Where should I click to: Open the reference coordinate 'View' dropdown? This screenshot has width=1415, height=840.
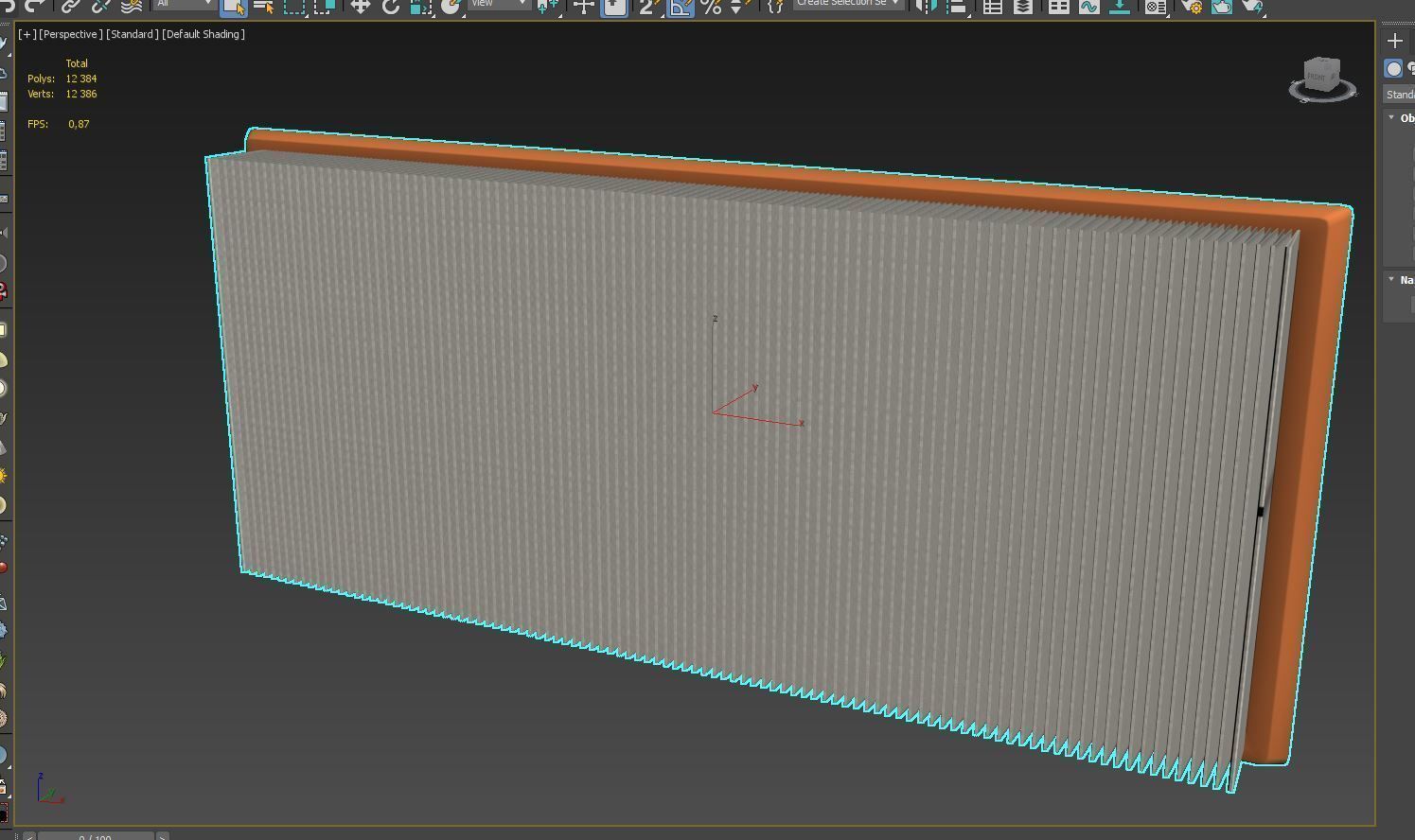(x=499, y=4)
